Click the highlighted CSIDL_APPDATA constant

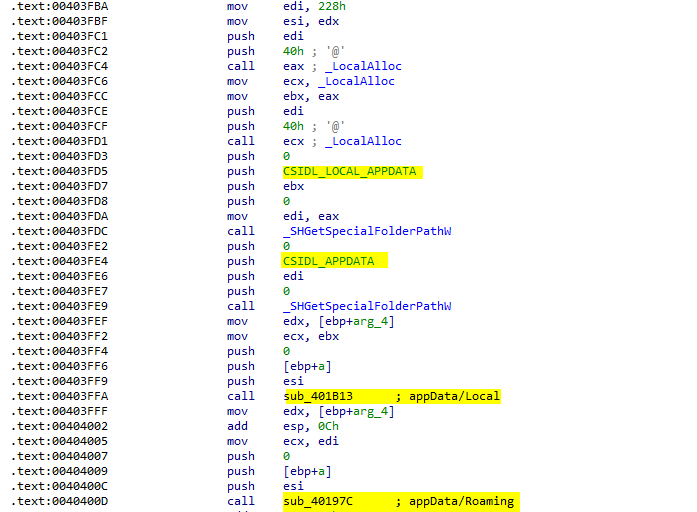coord(329,262)
